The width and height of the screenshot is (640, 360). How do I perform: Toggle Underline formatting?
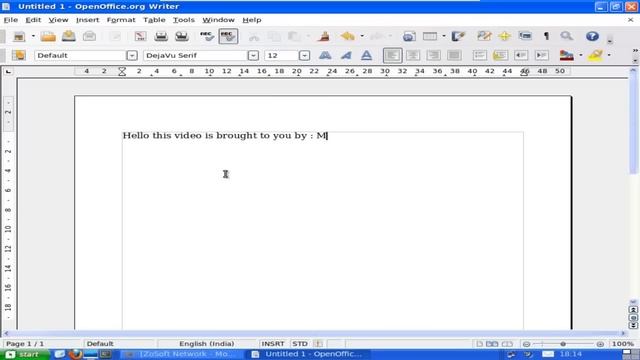pos(367,56)
